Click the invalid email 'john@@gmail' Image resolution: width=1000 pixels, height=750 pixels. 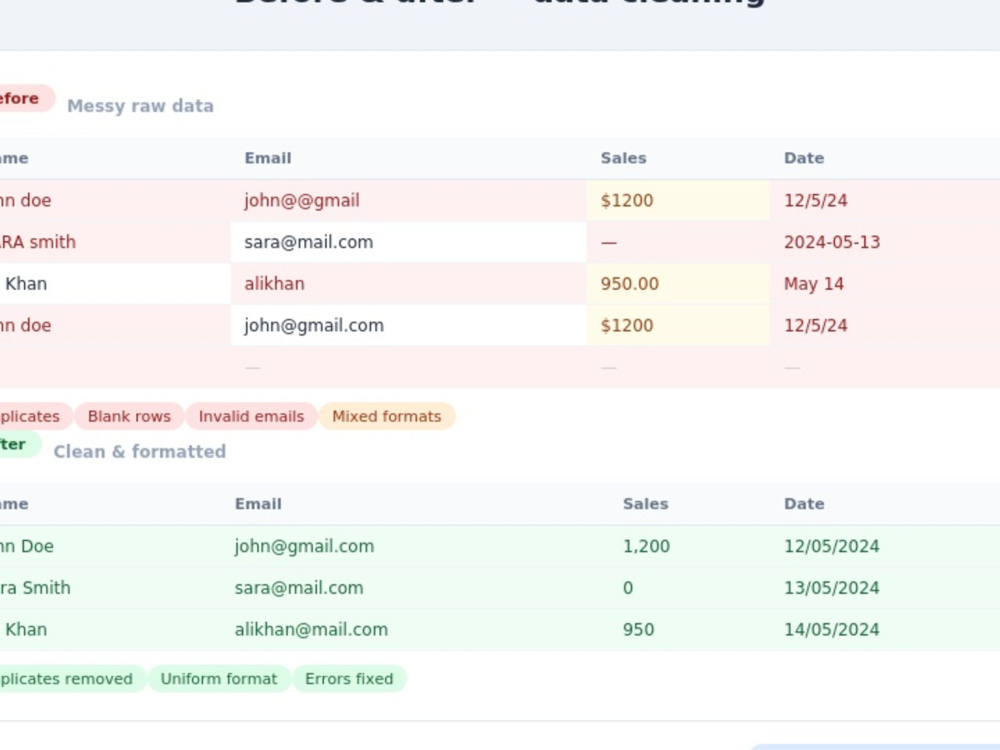point(408,200)
